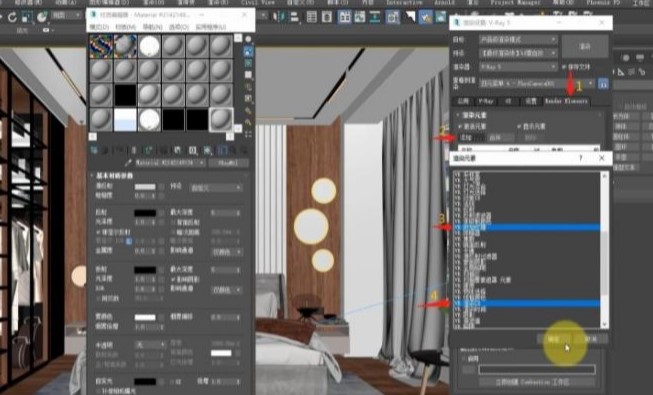Click the sample type icon right of material slots
Screen dimensions: 653x395
[248, 40]
